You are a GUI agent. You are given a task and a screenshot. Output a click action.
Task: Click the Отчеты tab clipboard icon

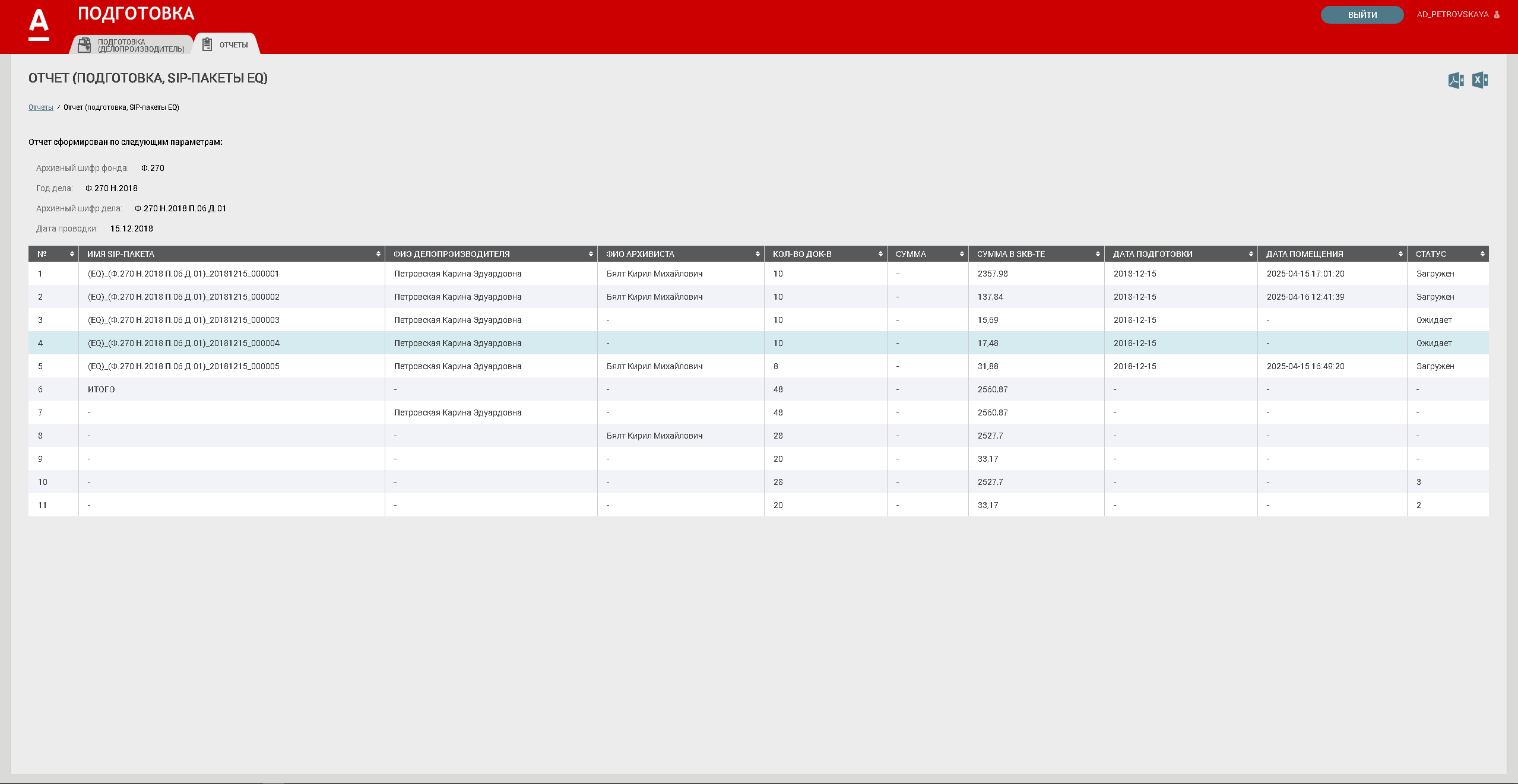click(x=207, y=45)
